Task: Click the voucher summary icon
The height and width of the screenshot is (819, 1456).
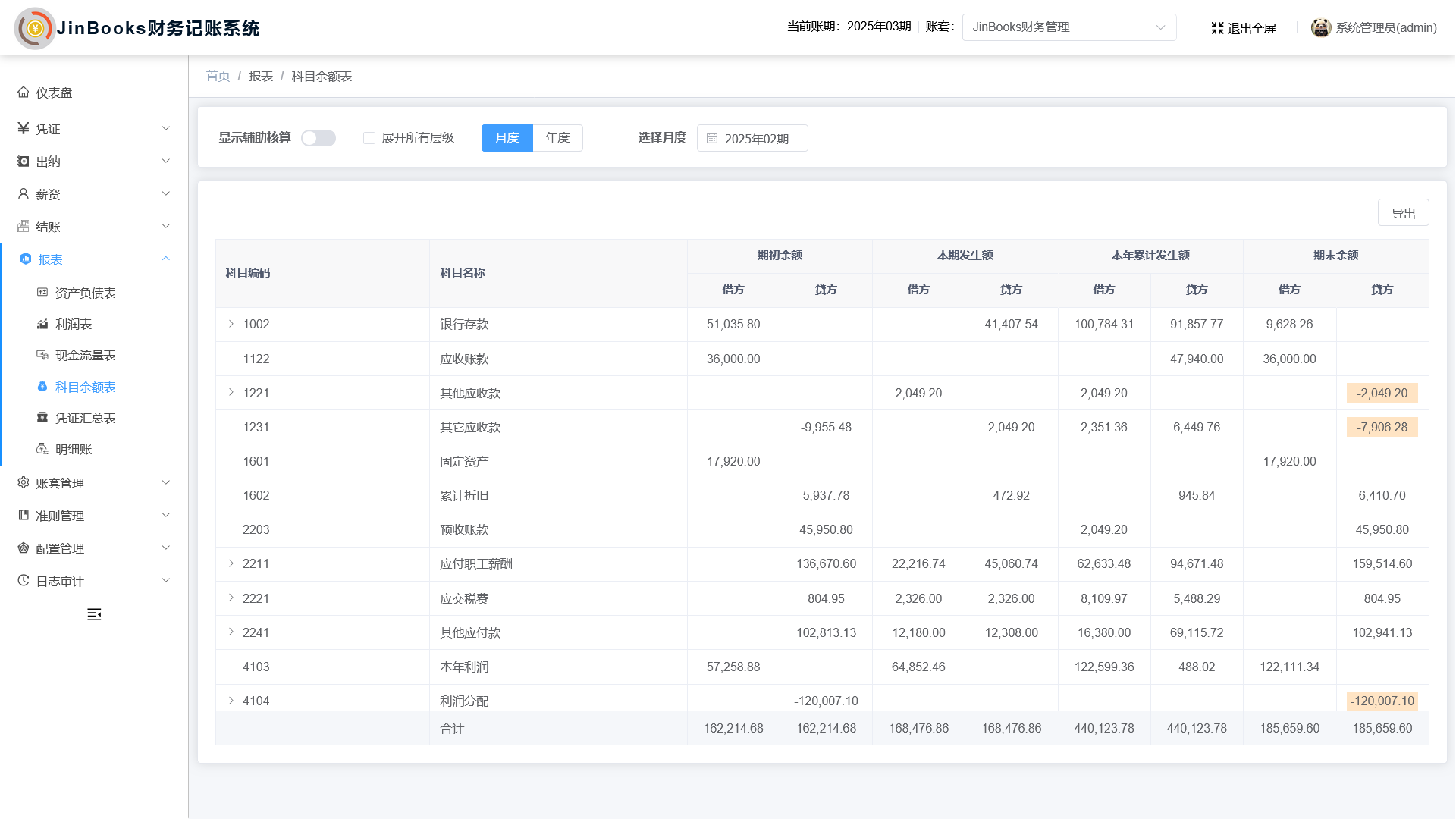Action: (42, 418)
